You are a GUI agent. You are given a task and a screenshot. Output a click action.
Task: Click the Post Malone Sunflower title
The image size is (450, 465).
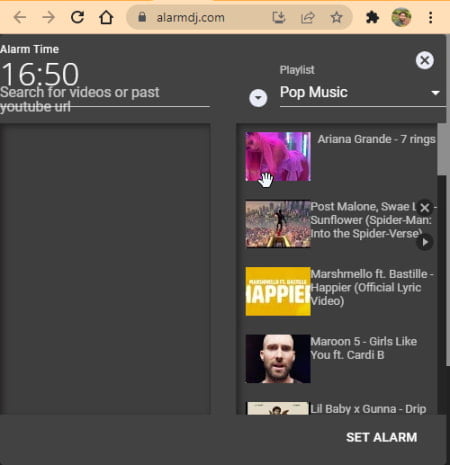373,220
